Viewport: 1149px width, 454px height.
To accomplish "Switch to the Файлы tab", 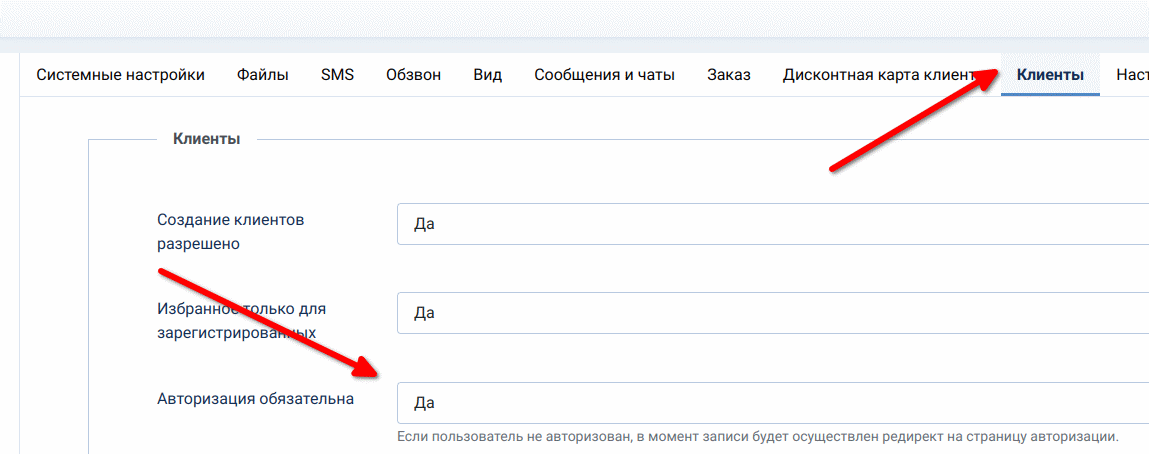I will (x=263, y=75).
